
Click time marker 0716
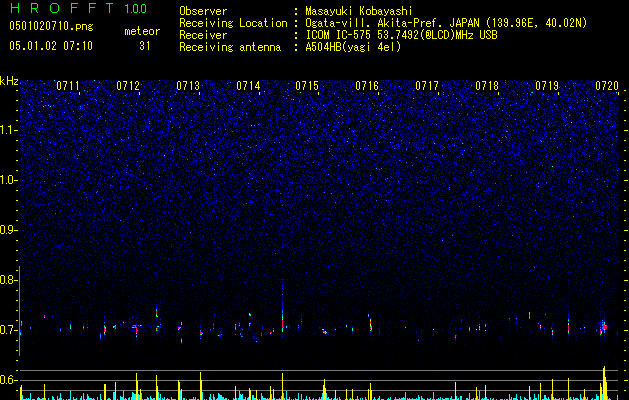pos(367,86)
